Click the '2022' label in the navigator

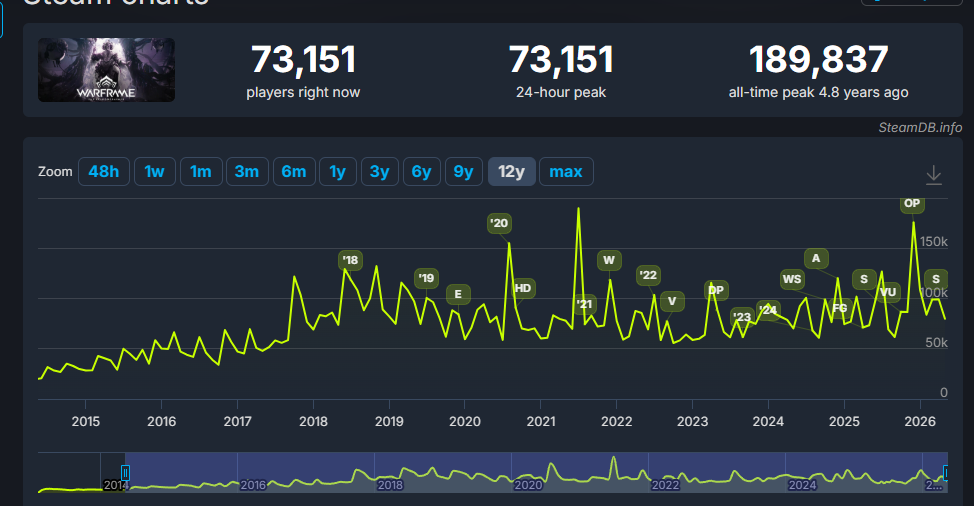click(x=665, y=485)
